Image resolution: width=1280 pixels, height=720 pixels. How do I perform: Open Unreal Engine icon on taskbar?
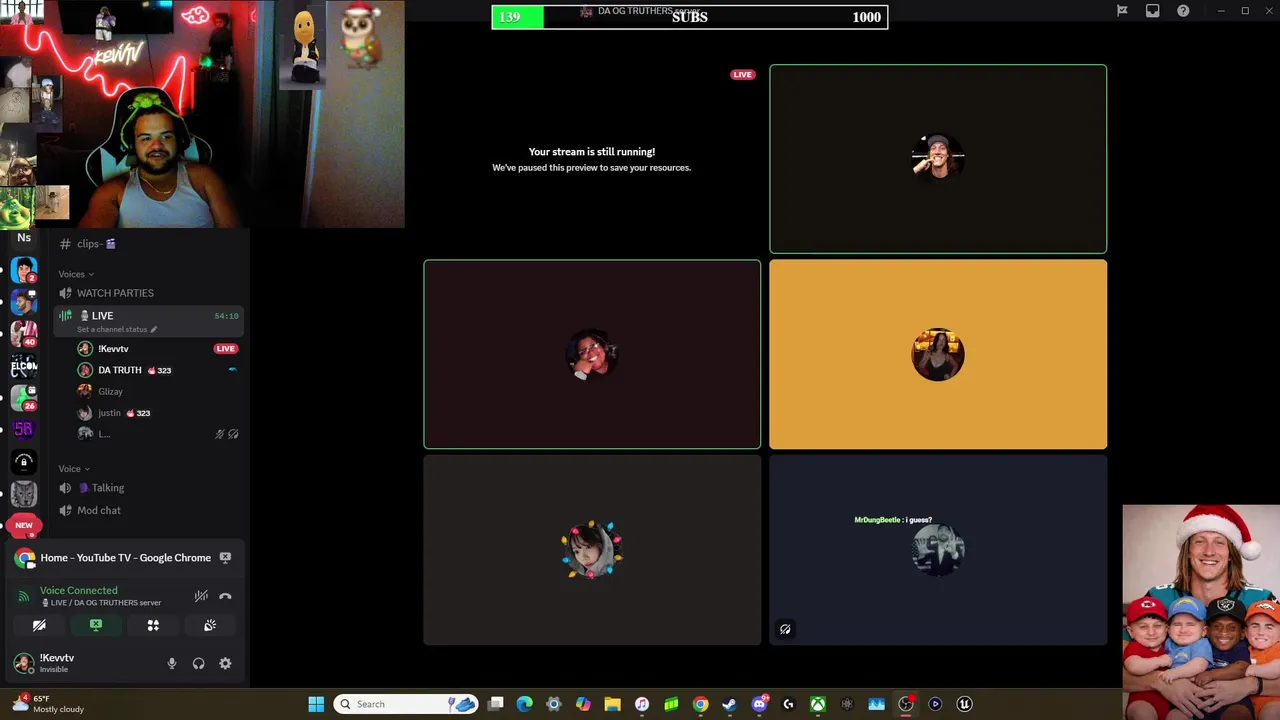point(964,704)
